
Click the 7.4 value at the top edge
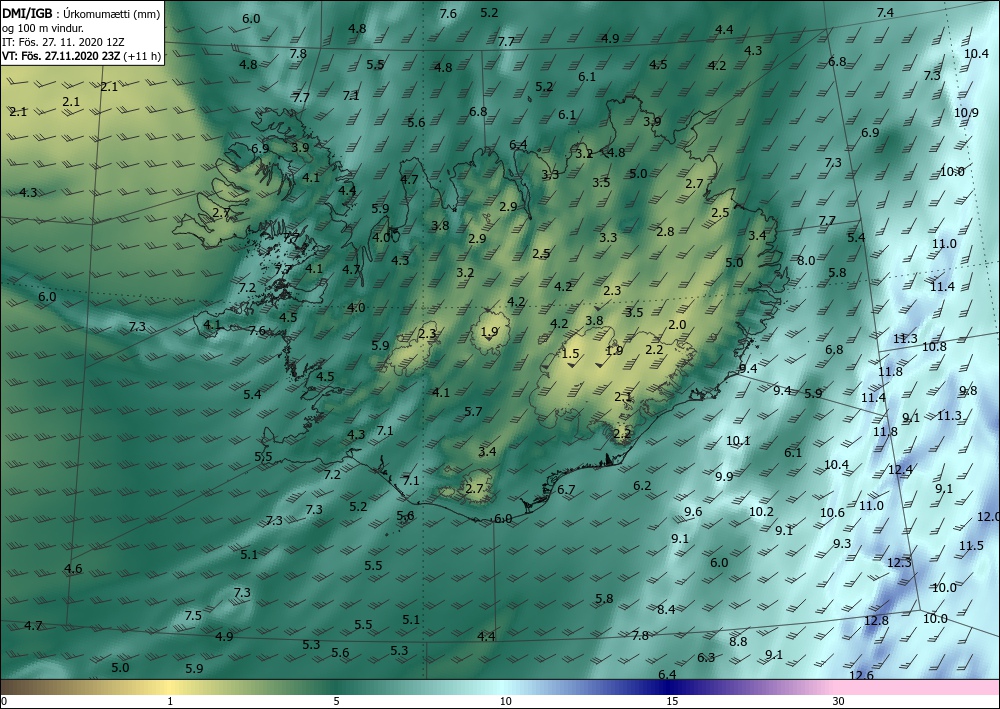[x=885, y=12]
